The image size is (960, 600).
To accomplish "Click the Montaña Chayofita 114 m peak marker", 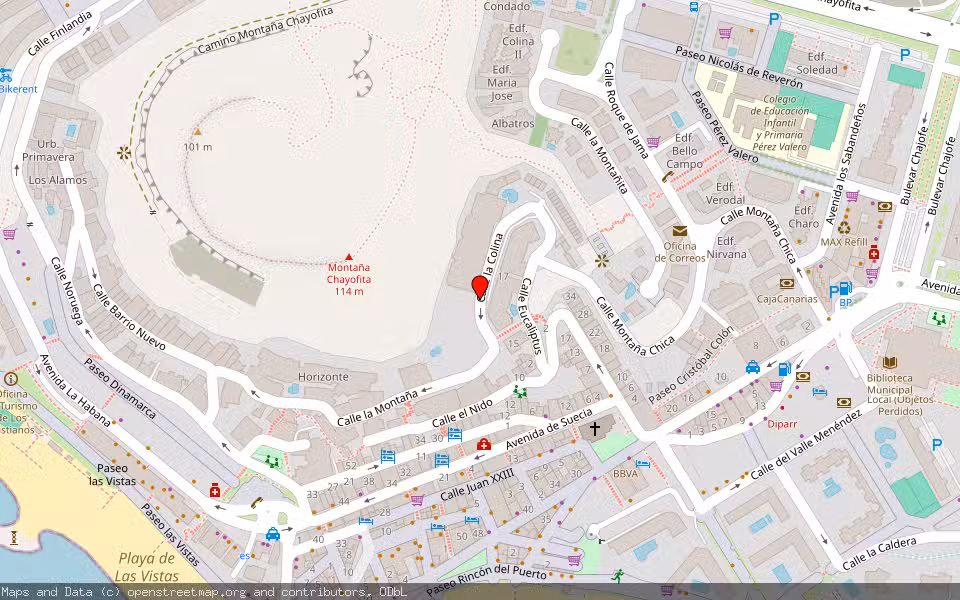I will tap(347, 258).
